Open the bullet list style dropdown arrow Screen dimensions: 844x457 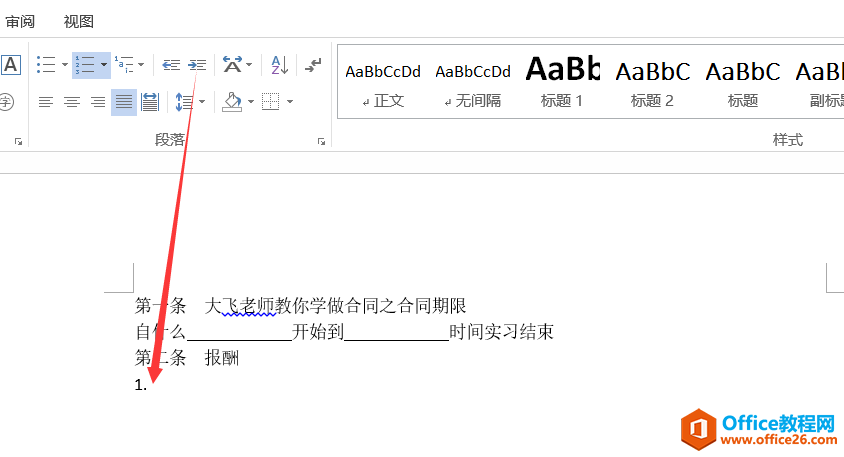coord(65,65)
